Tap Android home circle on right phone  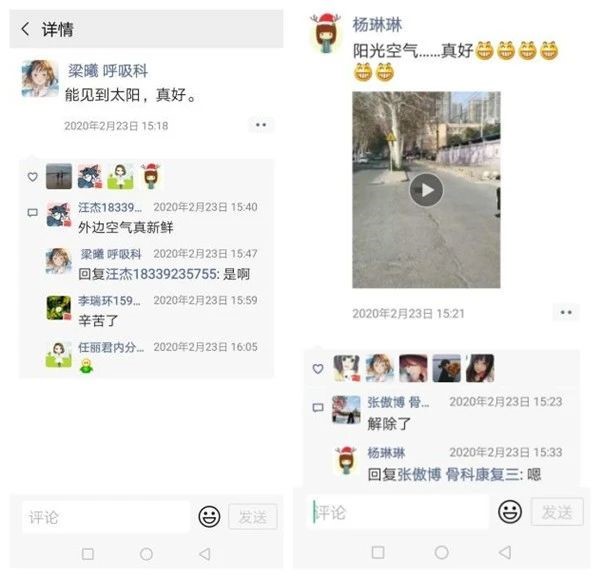(x=441, y=552)
